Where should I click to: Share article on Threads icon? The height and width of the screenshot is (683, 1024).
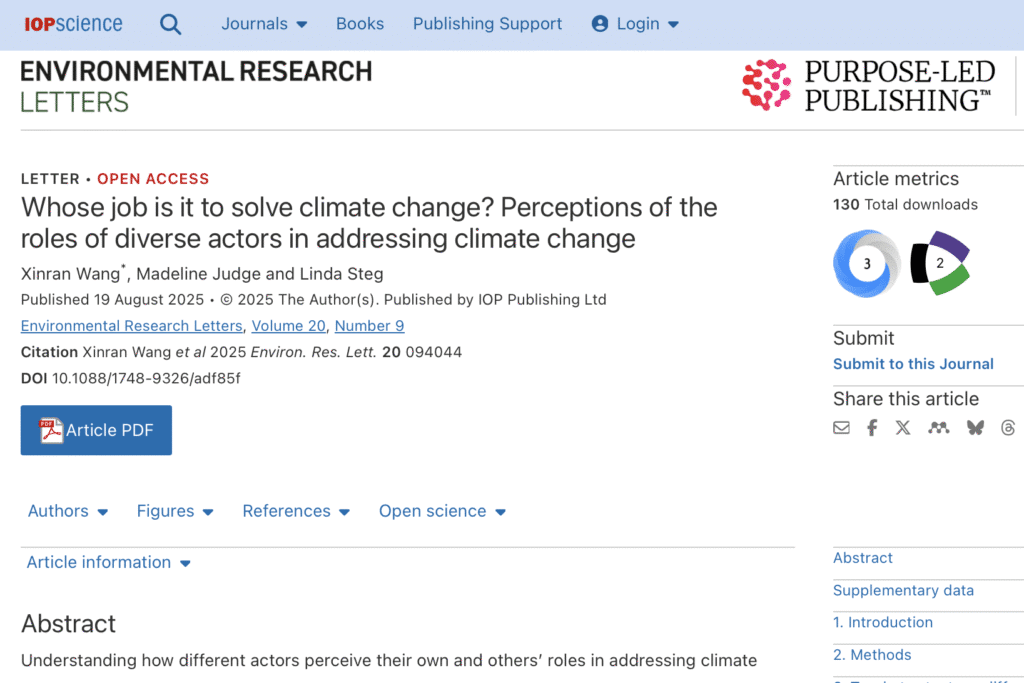(1008, 428)
